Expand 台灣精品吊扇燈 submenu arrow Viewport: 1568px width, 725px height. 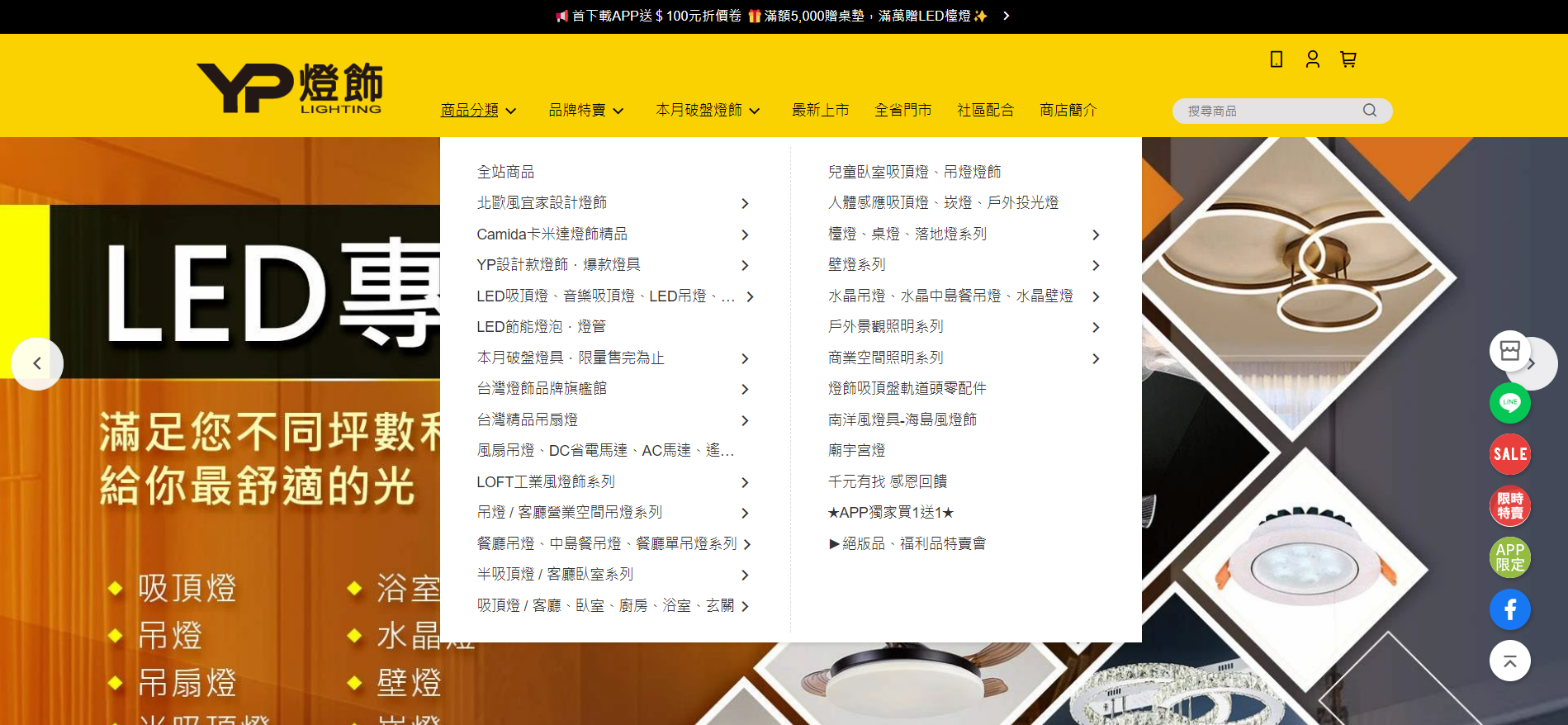[x=745, y=420]
